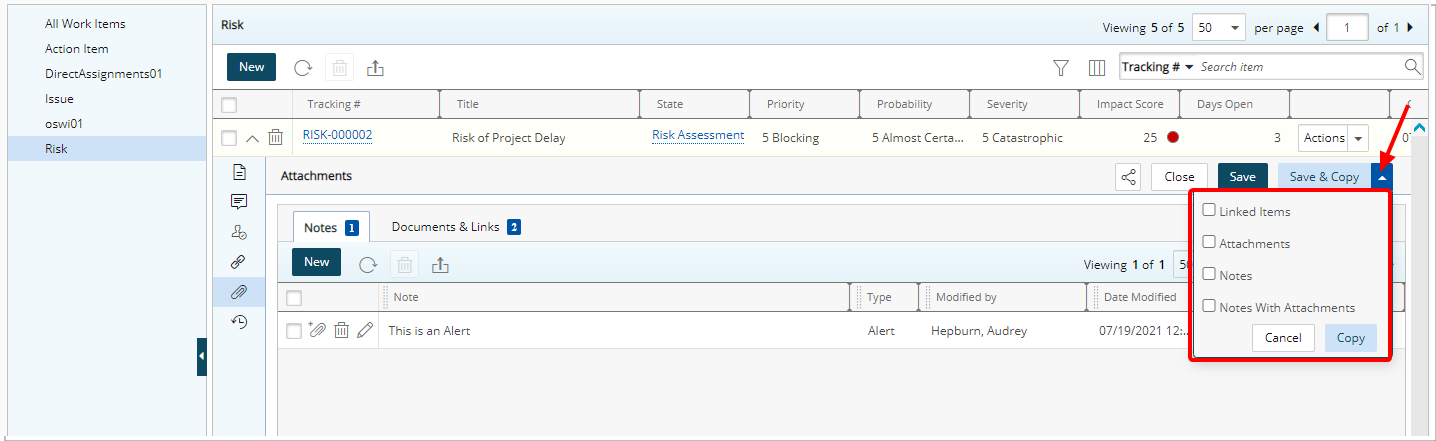Open the history clock icon
Viewport: 1436px width, 441px height.
[239, 321]
